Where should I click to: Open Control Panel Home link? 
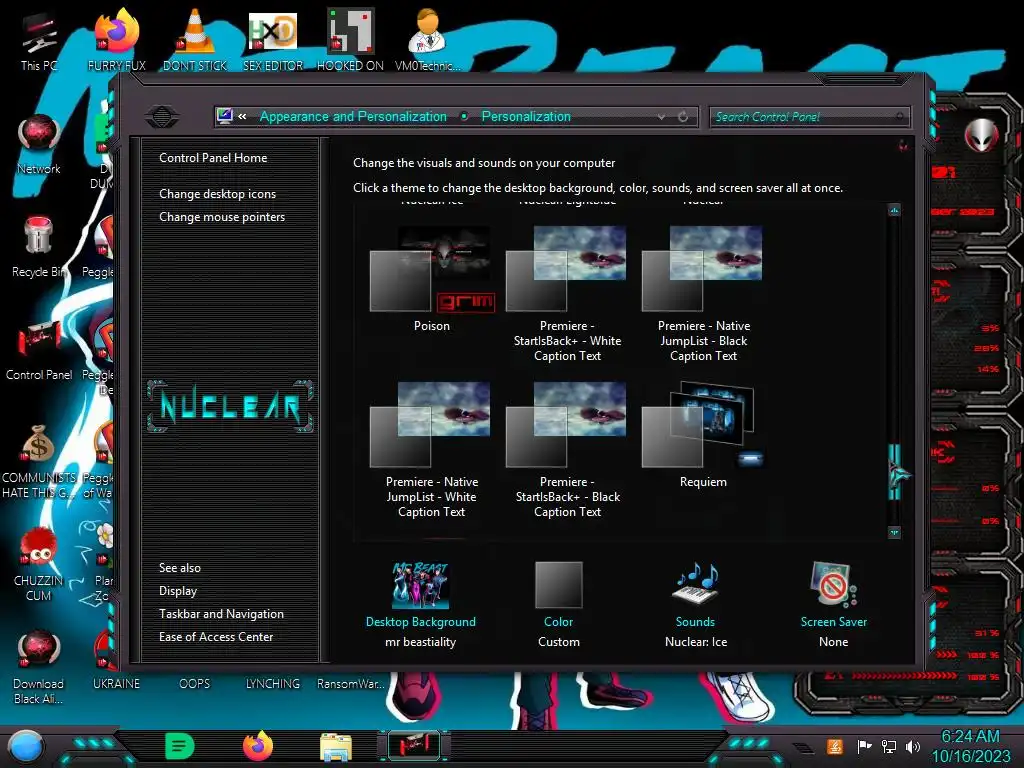(x=213, y=158)
